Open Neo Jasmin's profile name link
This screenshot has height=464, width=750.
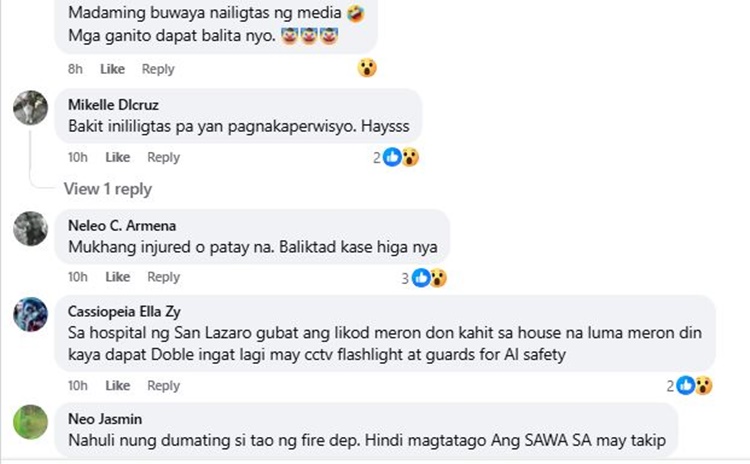pos(105,419)
